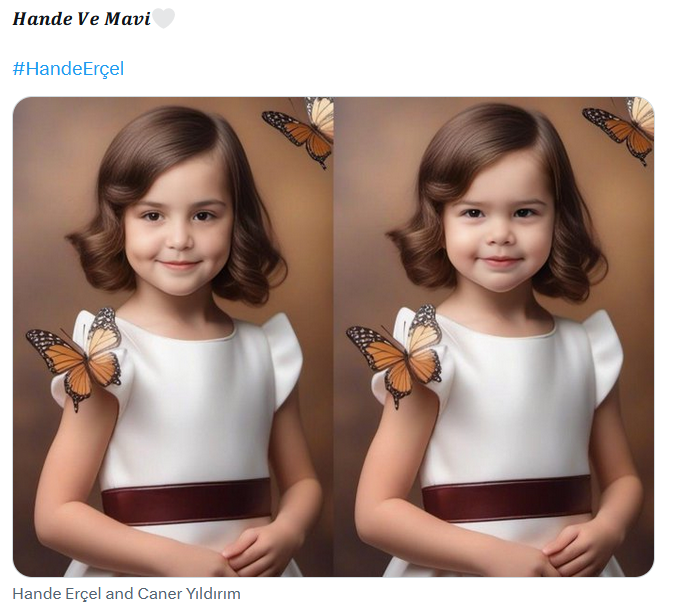Click the word 'Mavi' in the title
673x614 pixels.
128,19
